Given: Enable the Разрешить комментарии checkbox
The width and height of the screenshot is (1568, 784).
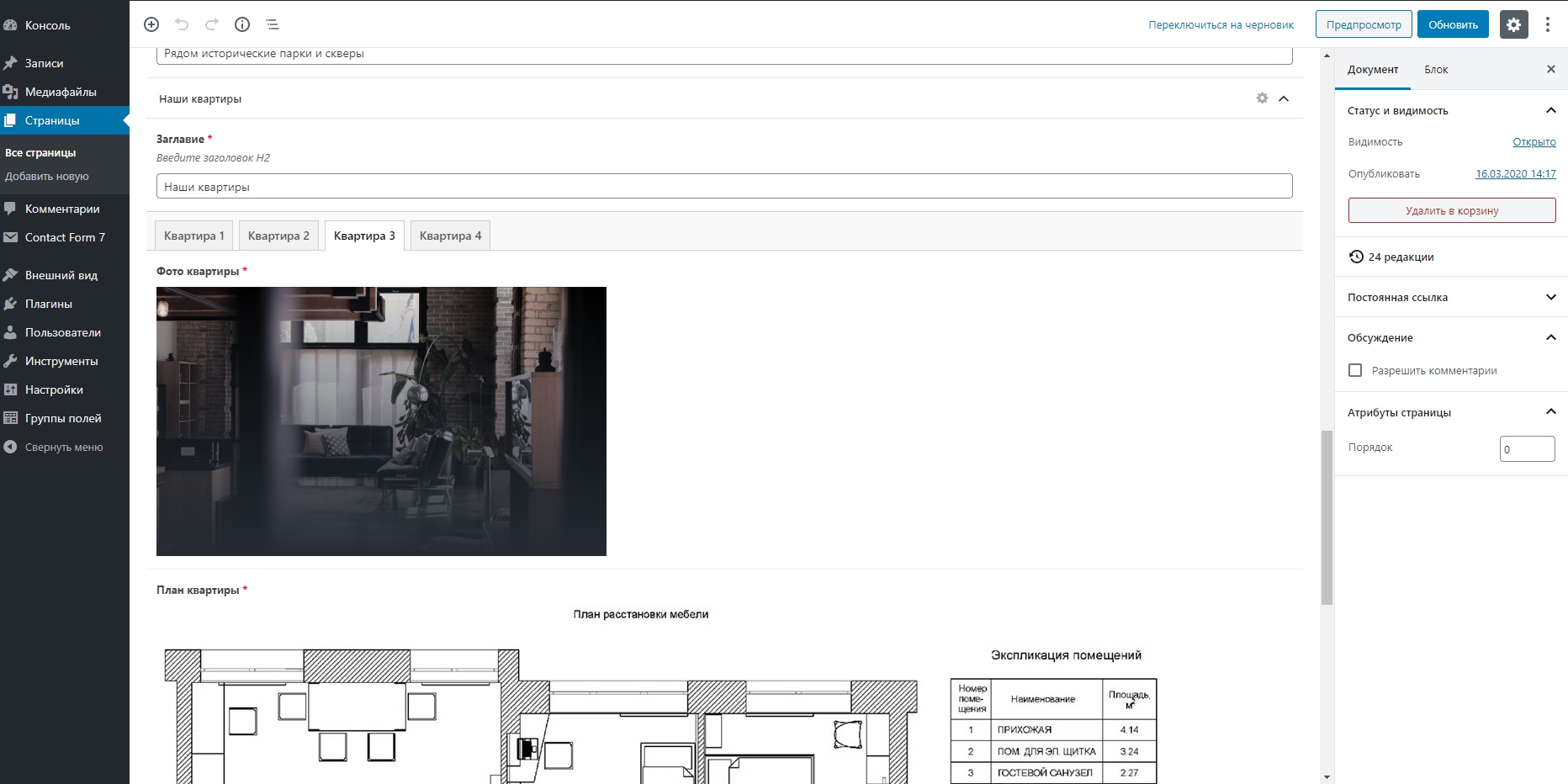Looking at the screenshot, I should pyautogui.click(x=1355, y=370).
